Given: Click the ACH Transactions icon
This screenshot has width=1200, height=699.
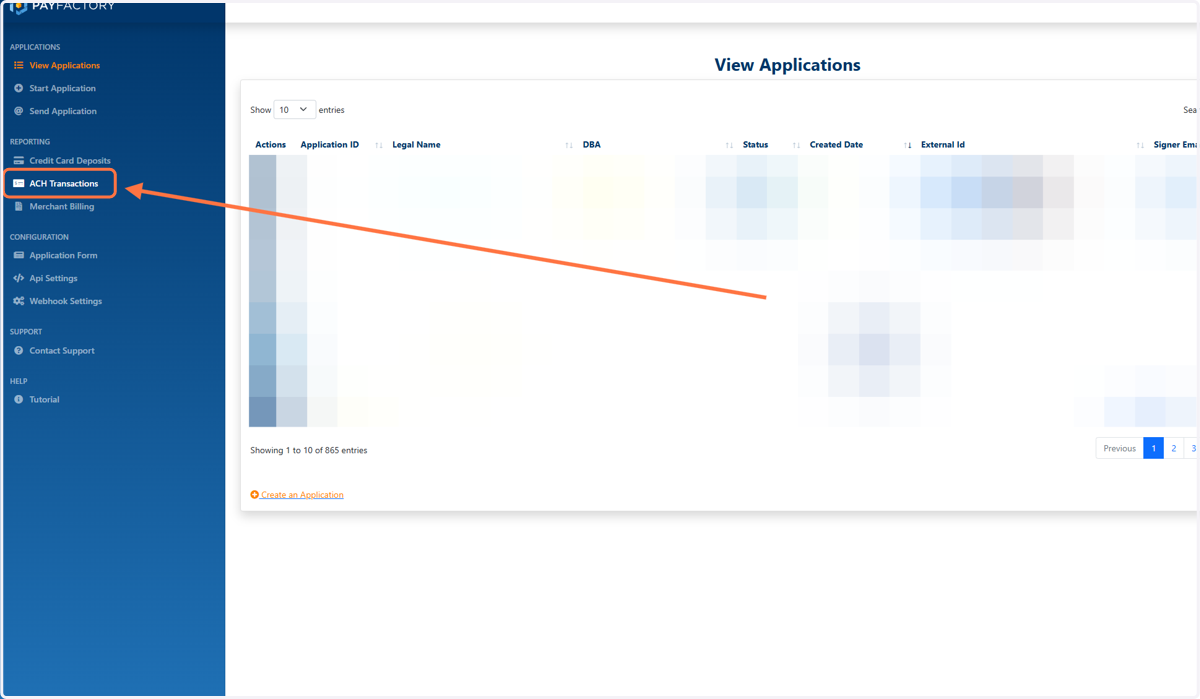Looking at the screenshot, I should (18, 183).
